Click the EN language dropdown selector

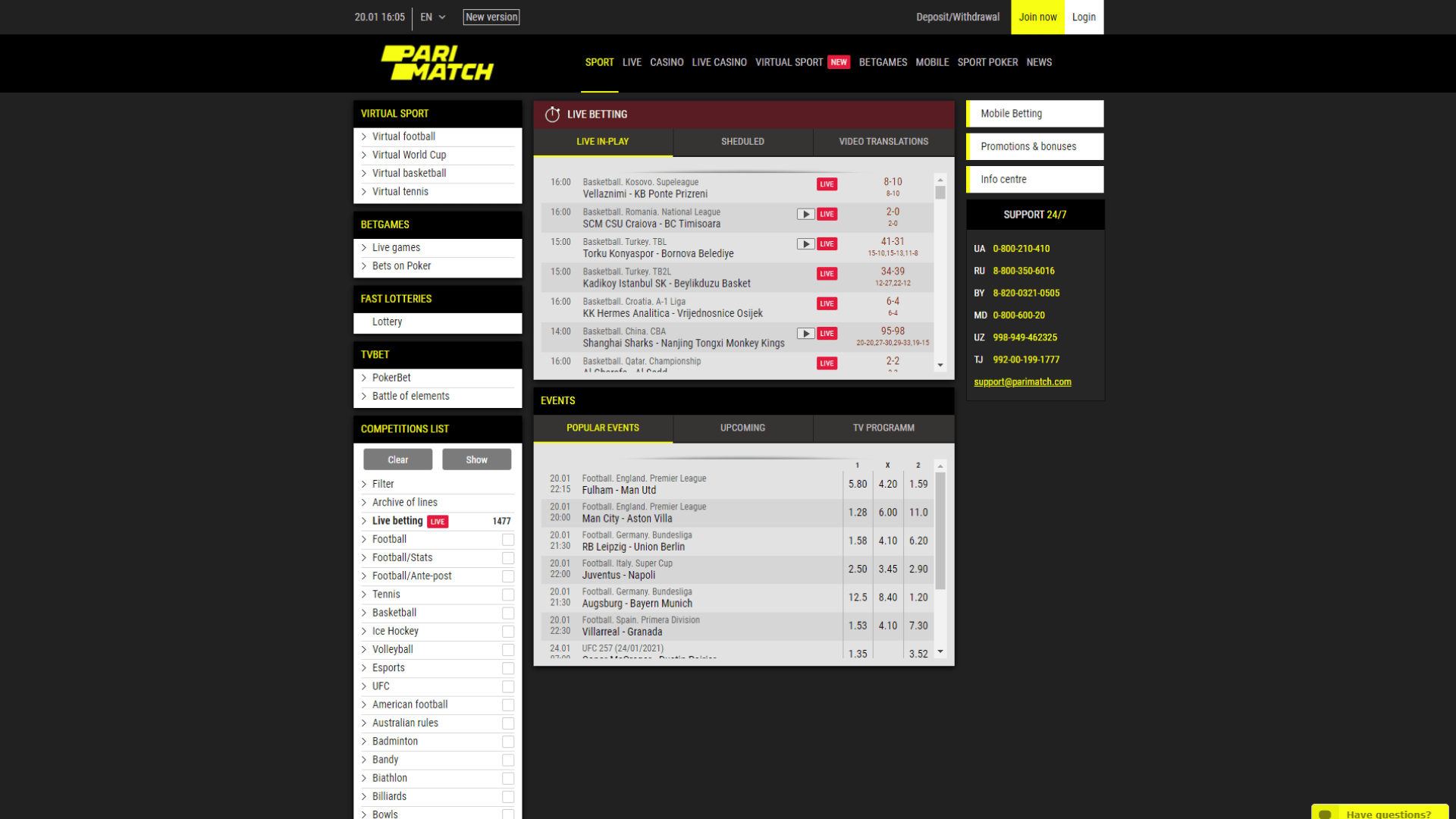[x=431, y=17]
